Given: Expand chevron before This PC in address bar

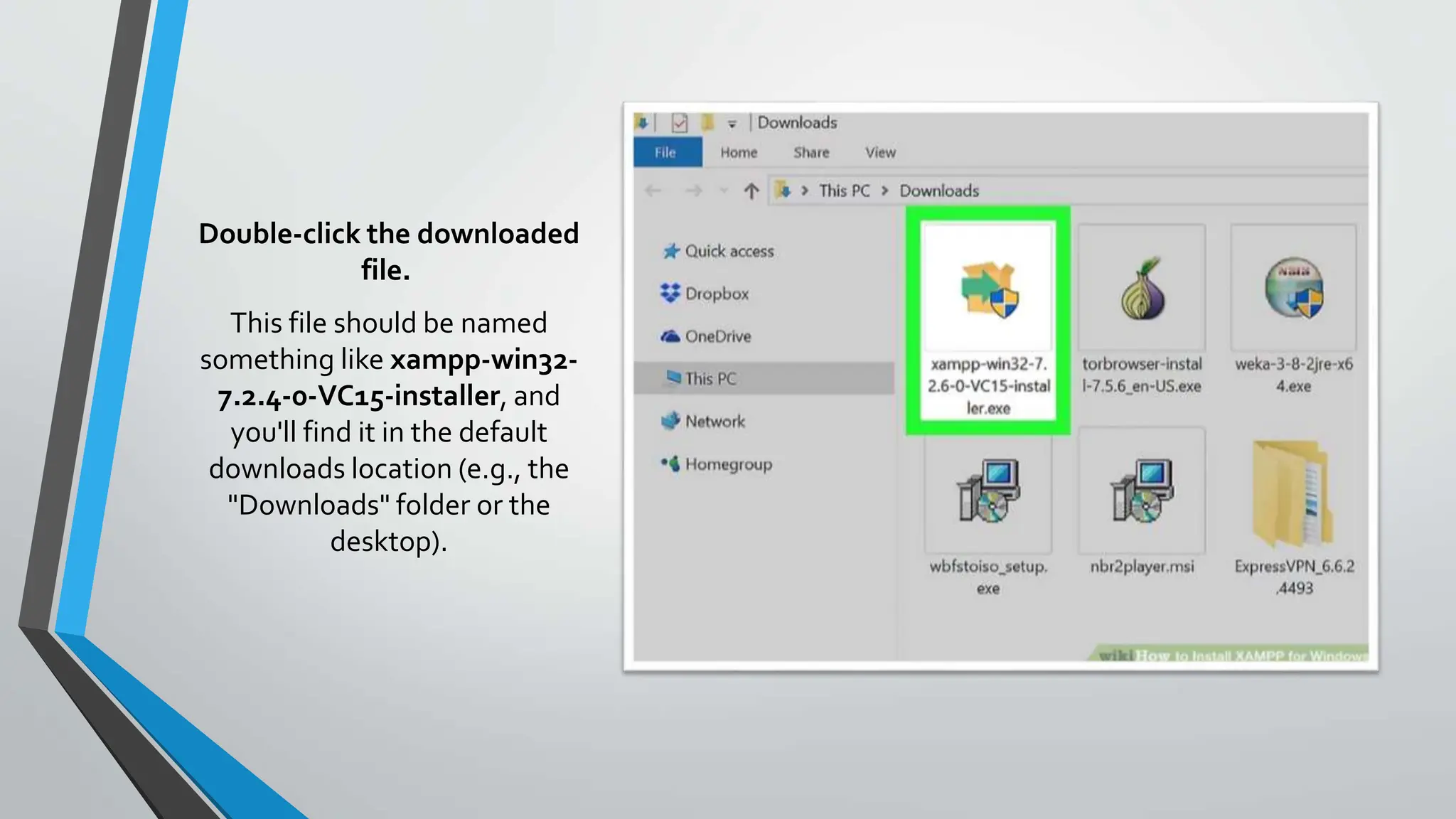Looking at the screenshot, I should point(805,191).
